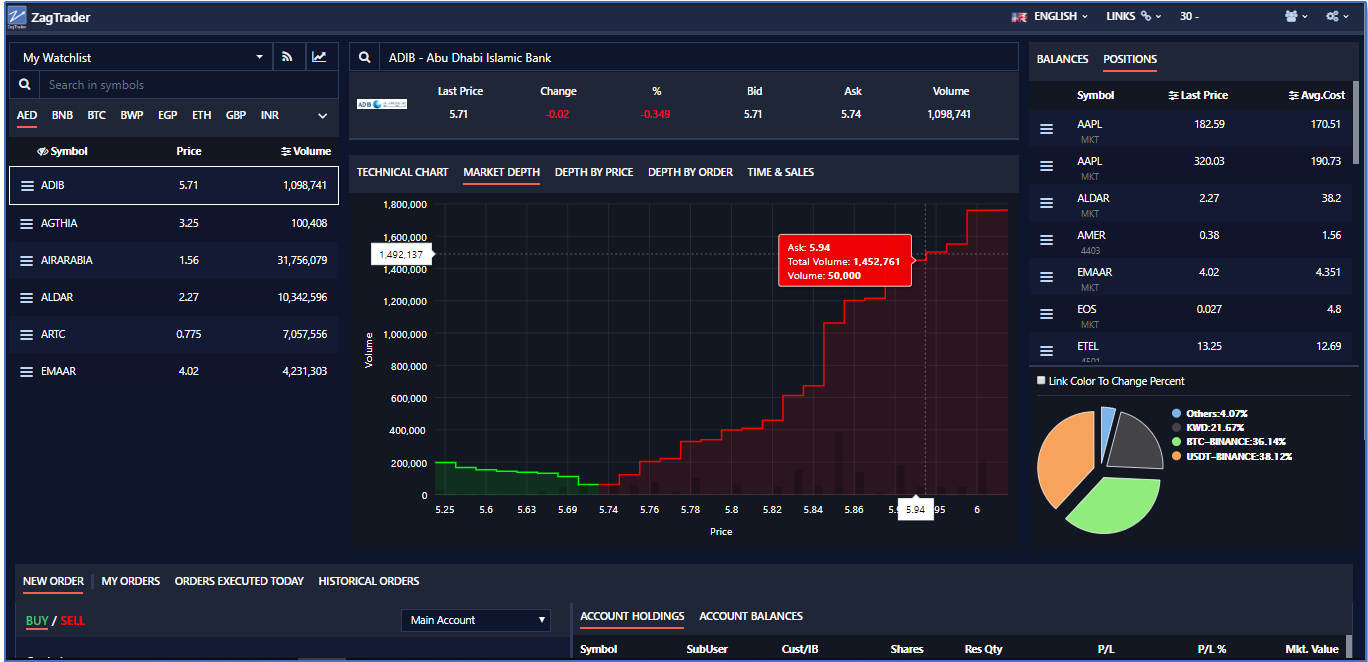Select the BTC currency filter

[96, 115]
